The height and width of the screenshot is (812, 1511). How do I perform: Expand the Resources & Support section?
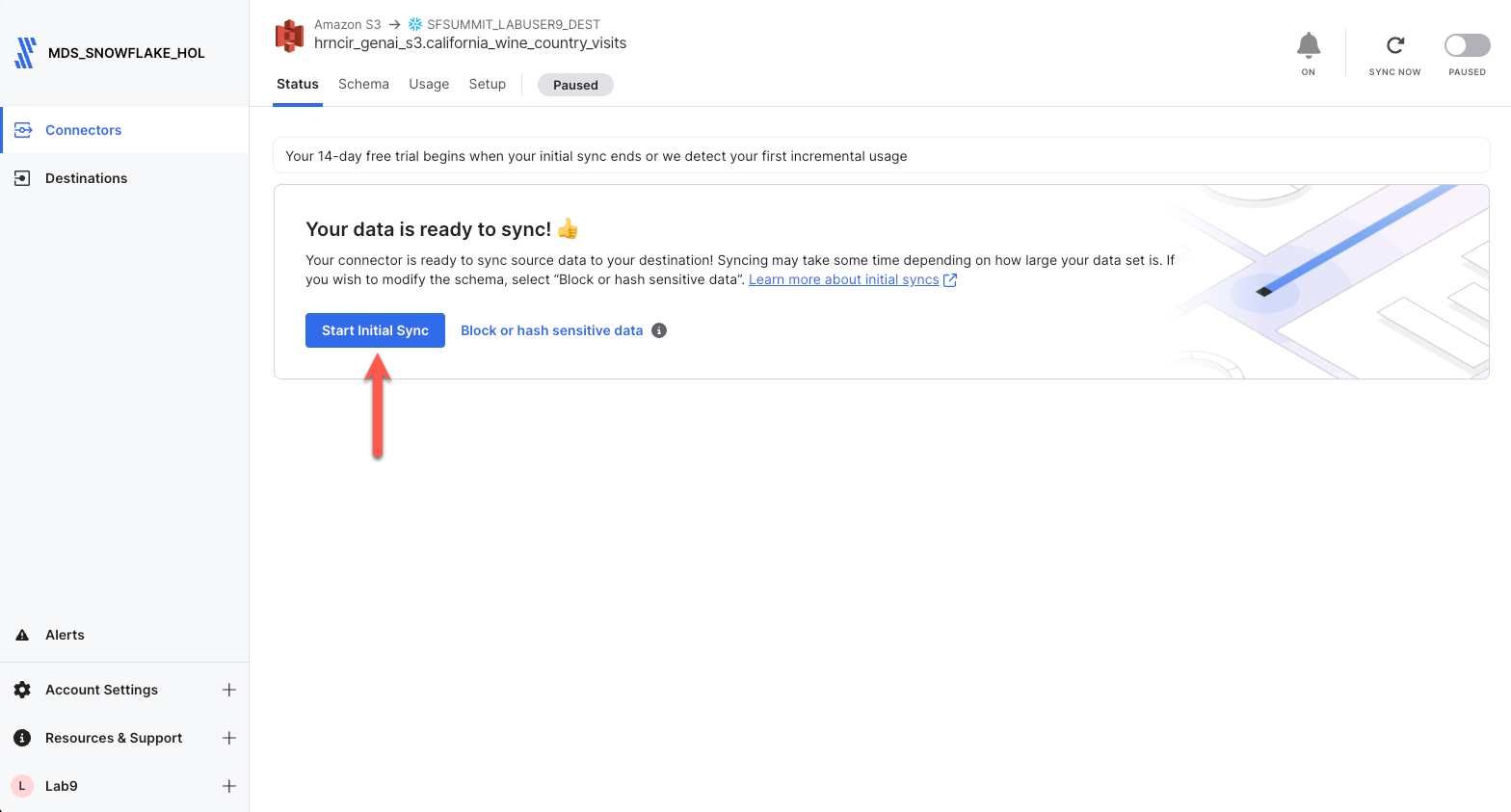[x=229, y=738]
